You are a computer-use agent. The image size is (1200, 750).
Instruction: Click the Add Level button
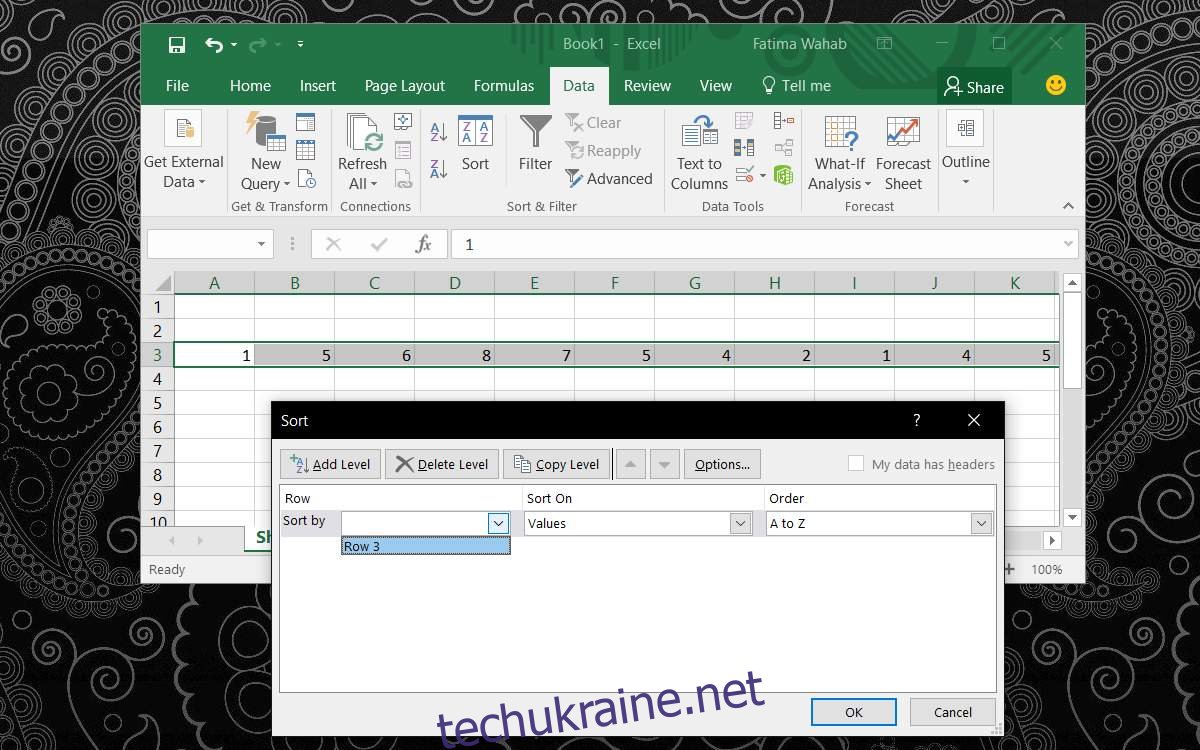pos(331,464)
